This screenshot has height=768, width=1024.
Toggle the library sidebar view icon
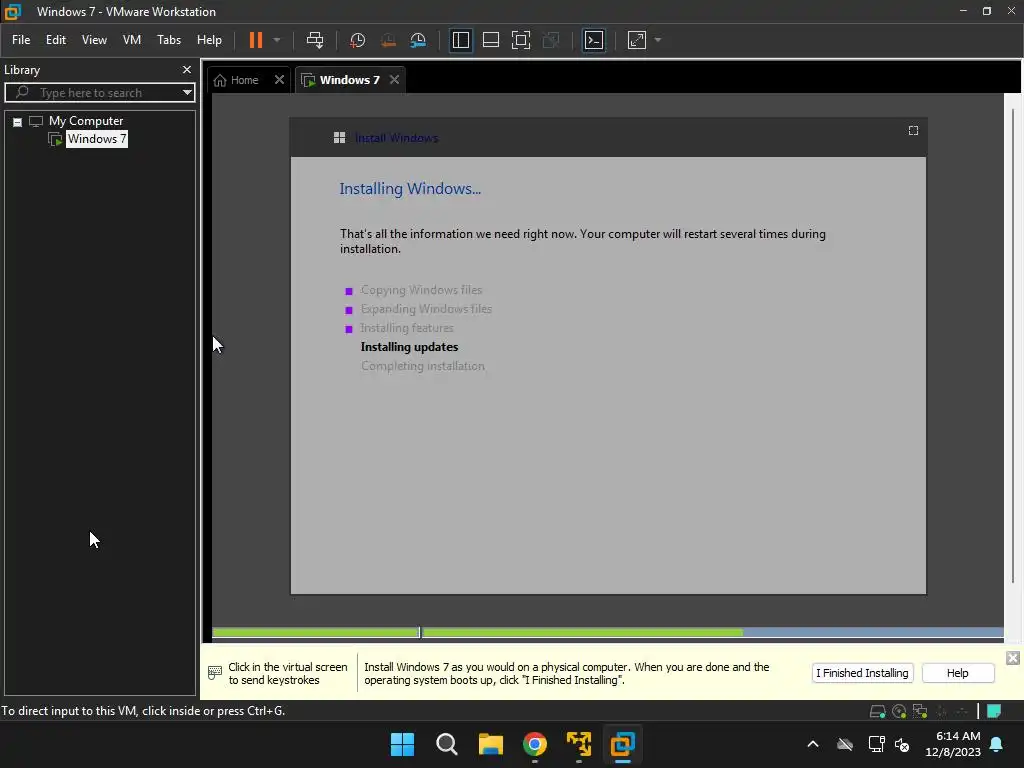pyautogui.click(x=460, y=40)
